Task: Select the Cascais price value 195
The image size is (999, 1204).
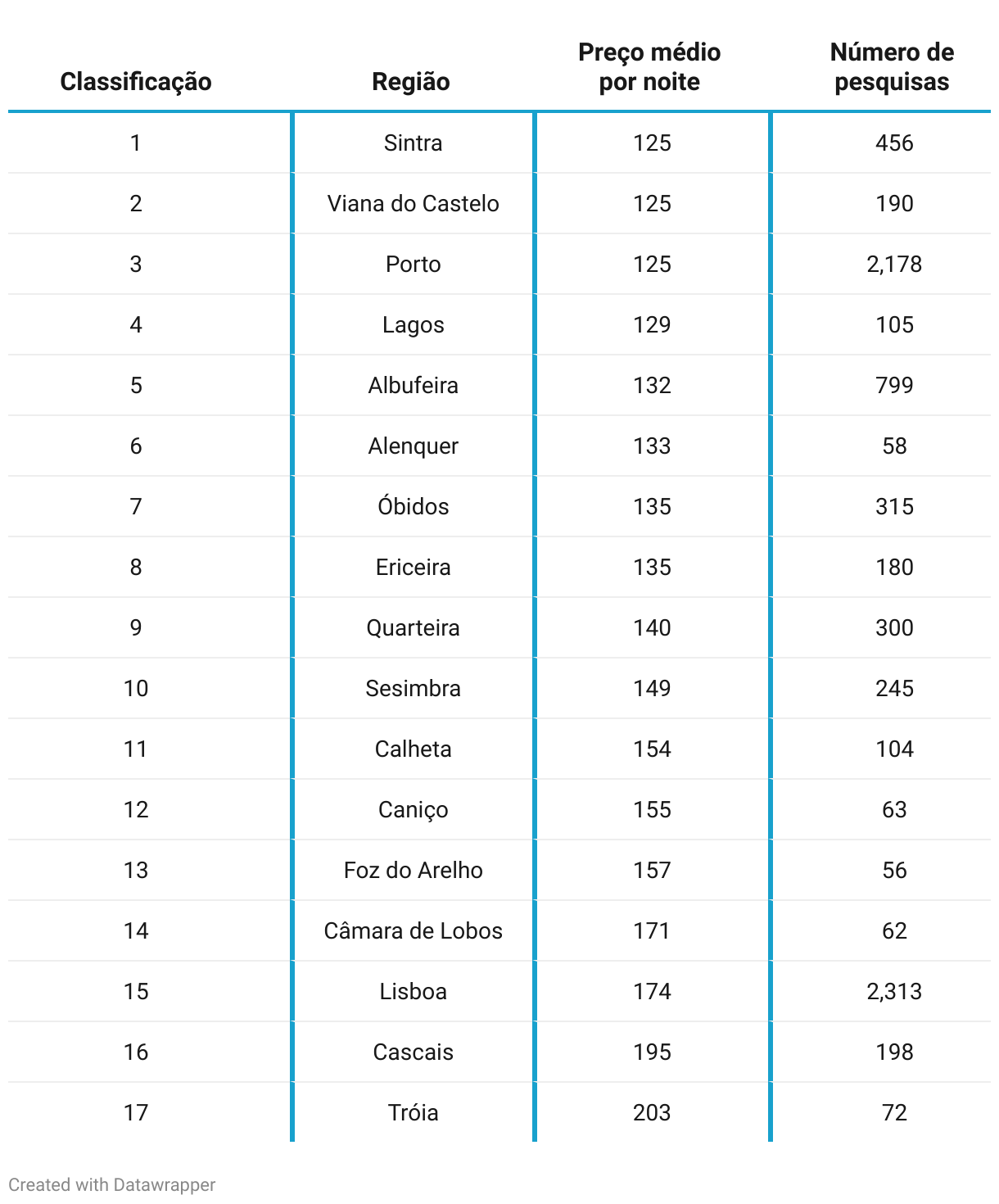Action: pyautogui.click(x=652, y=1052)
